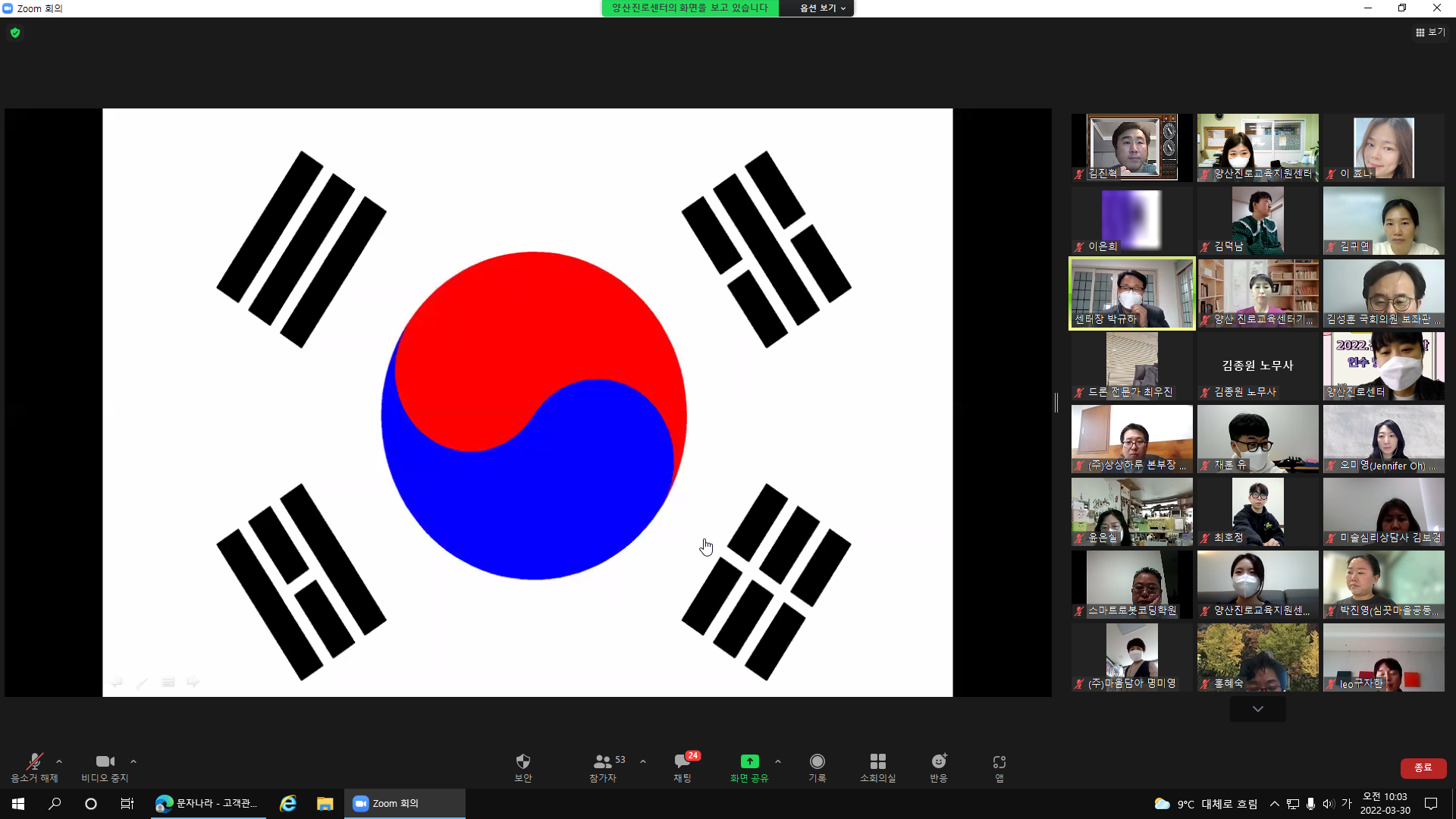Select (주)마음담아 명미영 thumbnail
Viewport: 1456px width, 819px height.
pos(1132,657)
